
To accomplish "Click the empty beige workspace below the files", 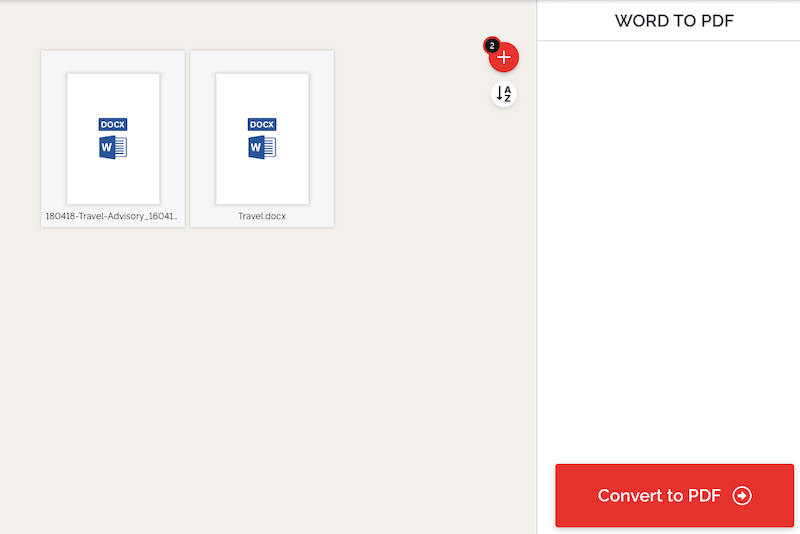I will [x=260, y=380].
